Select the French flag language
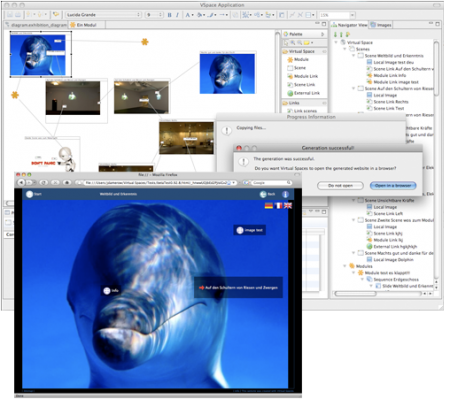The height and width of the screenshot is (399, 450). point(278,206)
